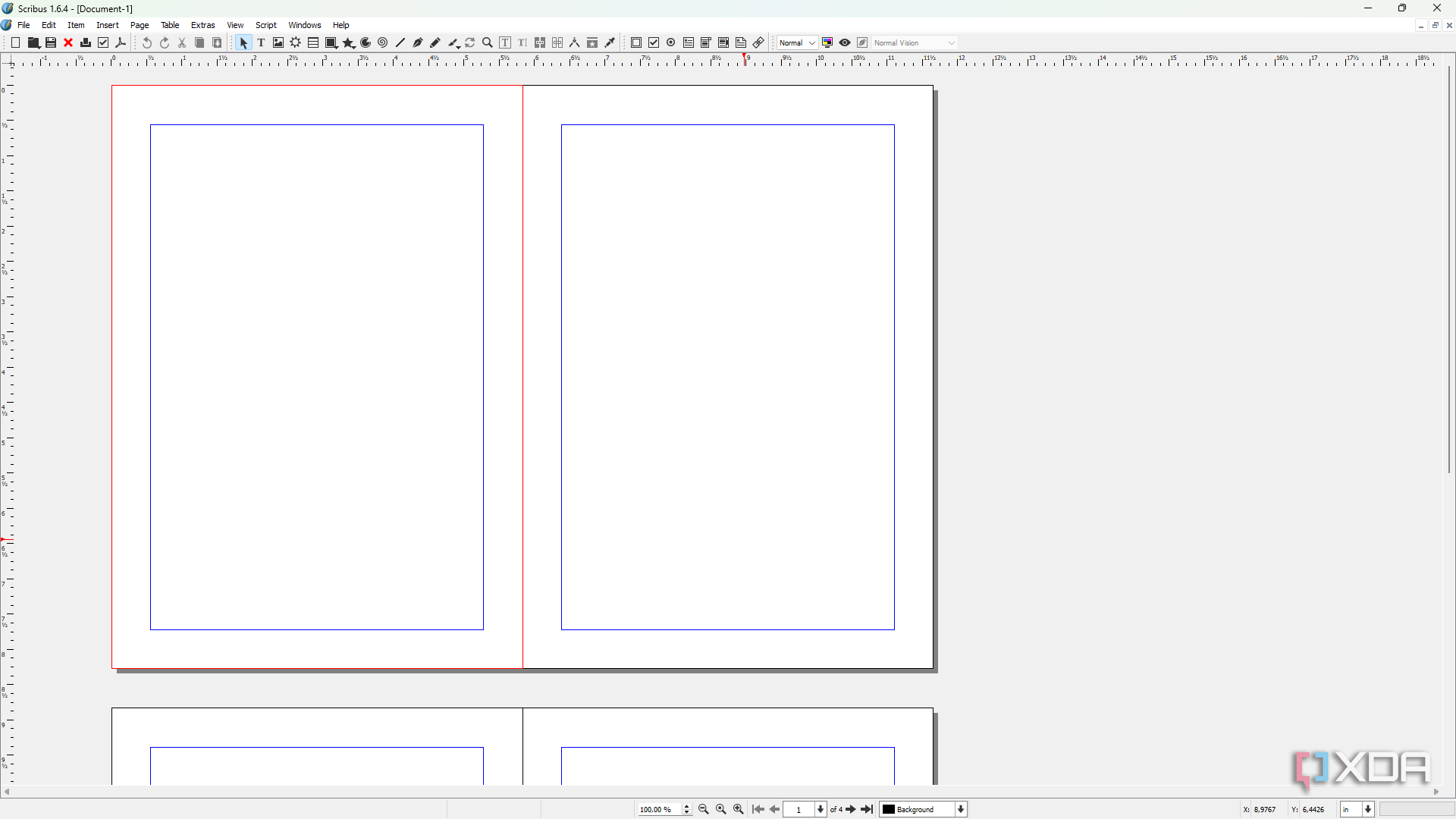Insert PDF Radio Button tool
Image resolution: width=1456 pixels, height=819 pixels.
671,43
